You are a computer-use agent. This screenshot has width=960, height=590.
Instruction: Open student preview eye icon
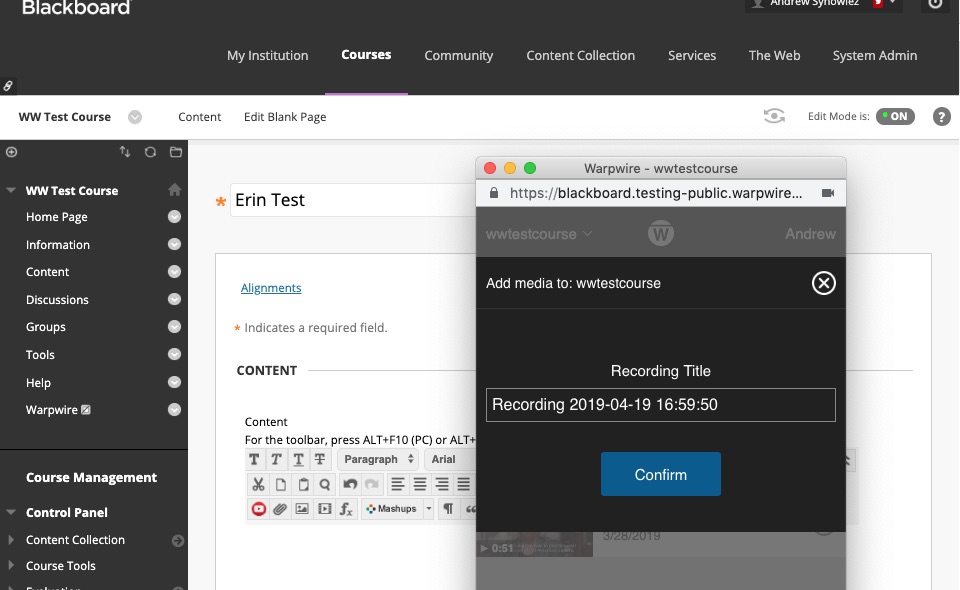coord(774,116)
